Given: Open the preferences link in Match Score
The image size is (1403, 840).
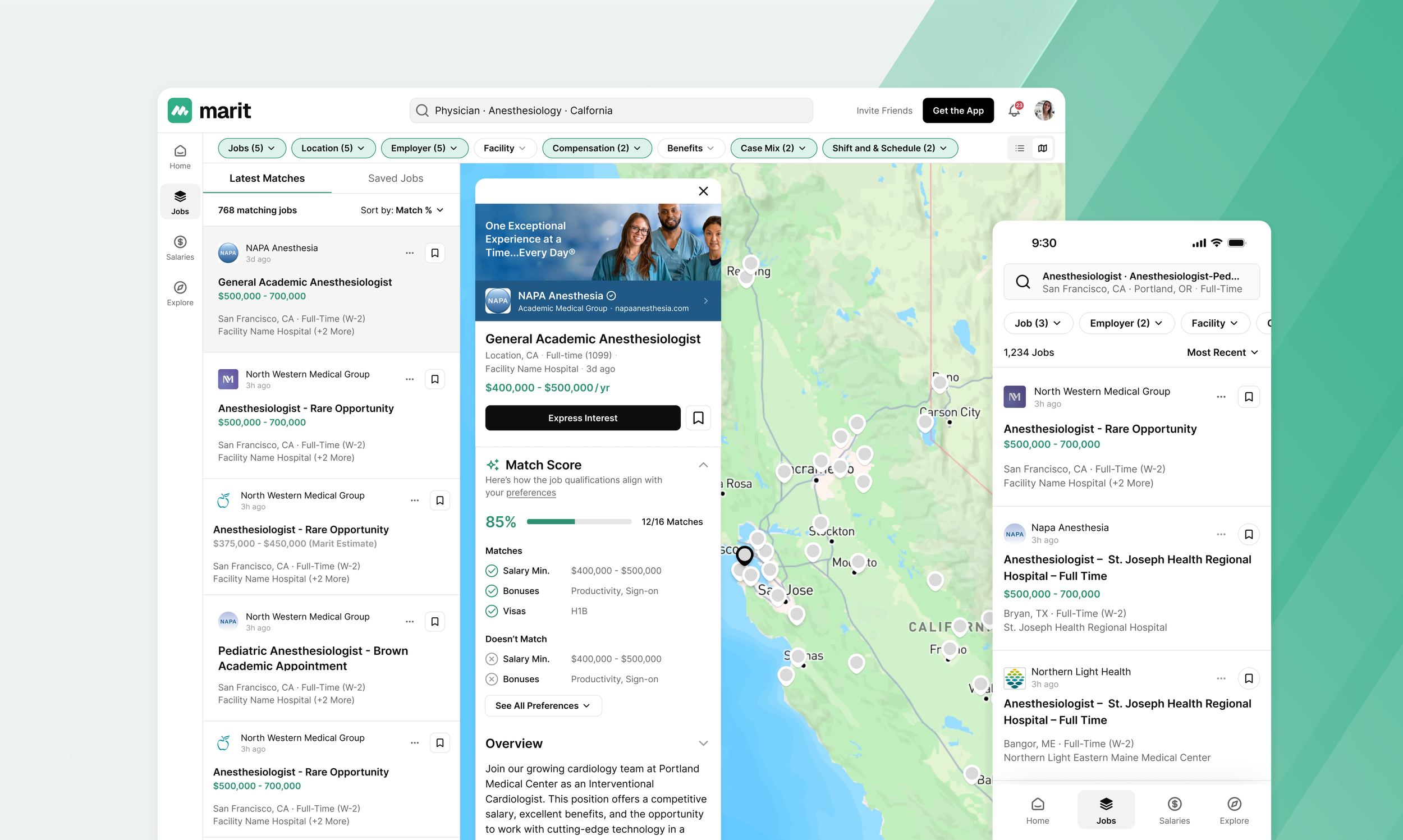Looking at the screenshot, I should 530,493.
